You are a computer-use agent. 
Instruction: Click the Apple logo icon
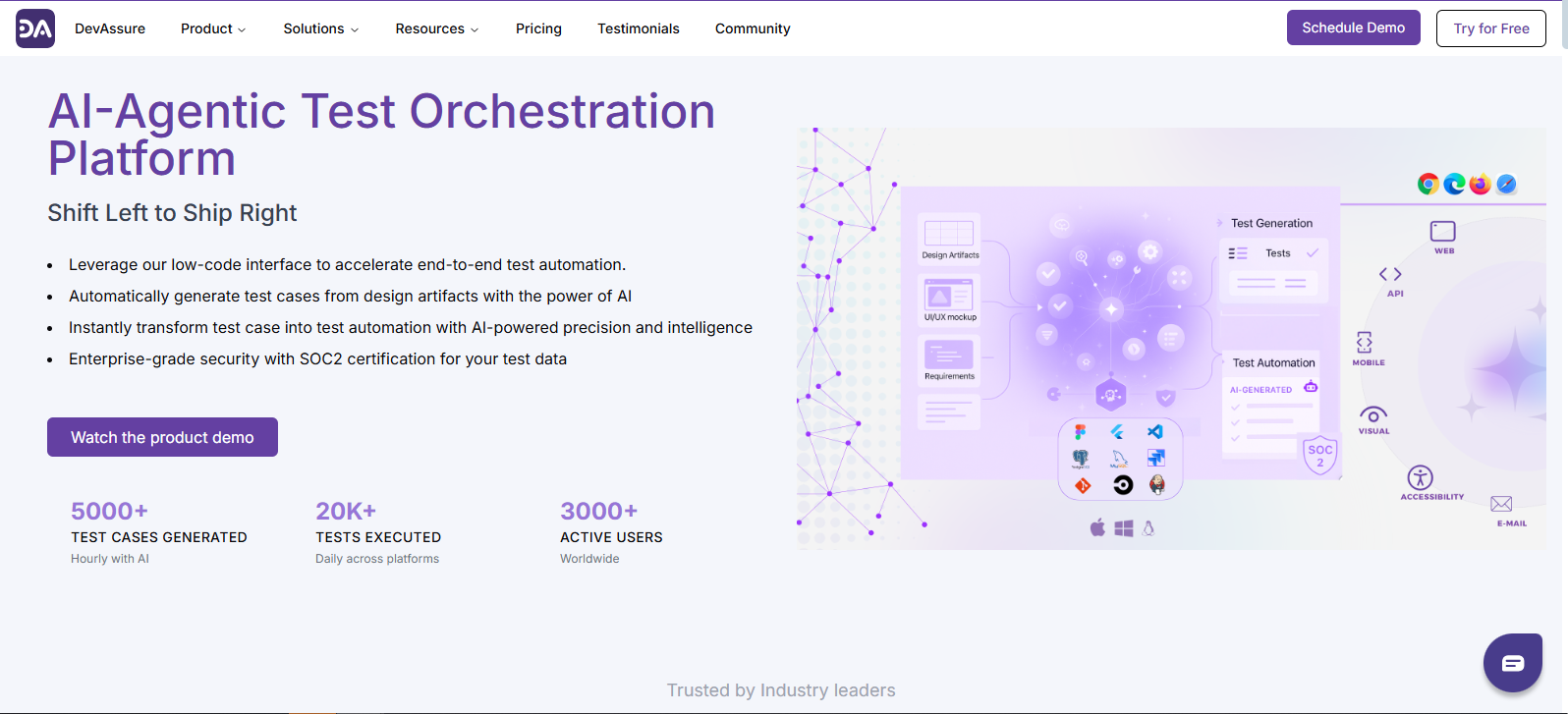(1097, 528)
